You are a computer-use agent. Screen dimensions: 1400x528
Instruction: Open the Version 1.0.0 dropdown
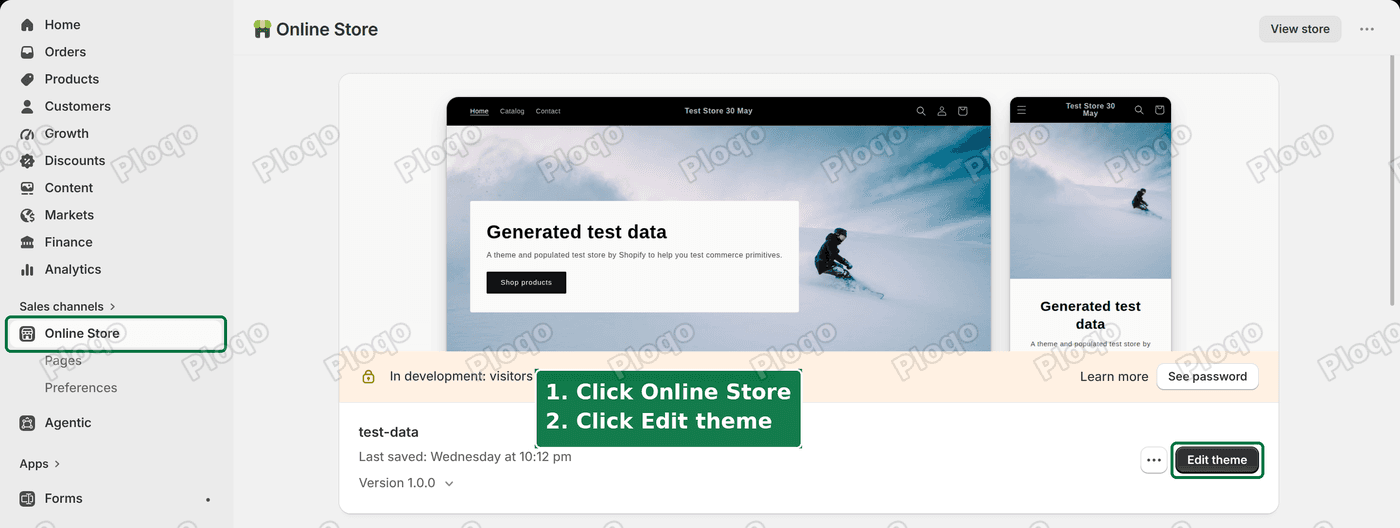[406, 483]
